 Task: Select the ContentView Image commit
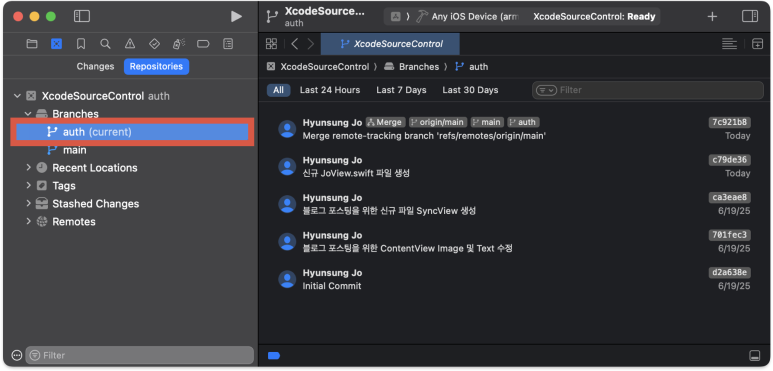[x=514, y=241]
